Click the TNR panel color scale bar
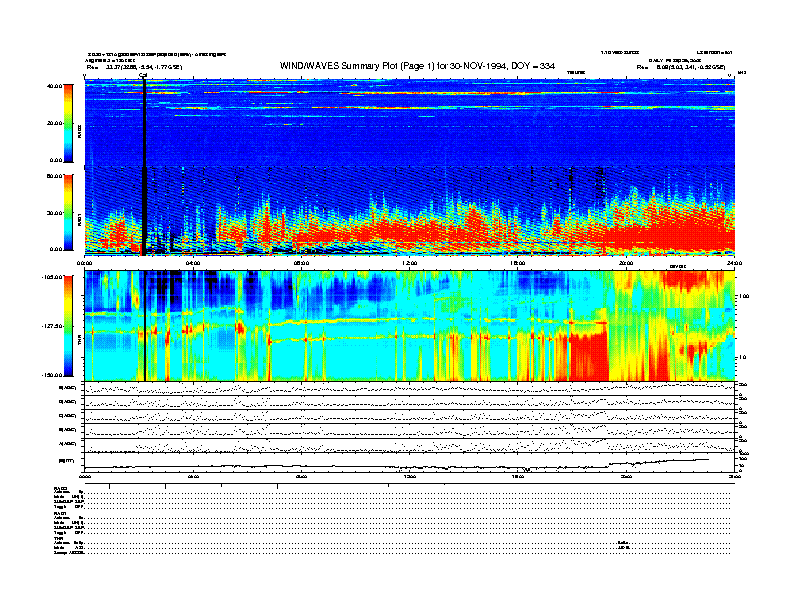The width and height of the screenshot is (792, 612). pyautogui.click(x=68, y=326)
